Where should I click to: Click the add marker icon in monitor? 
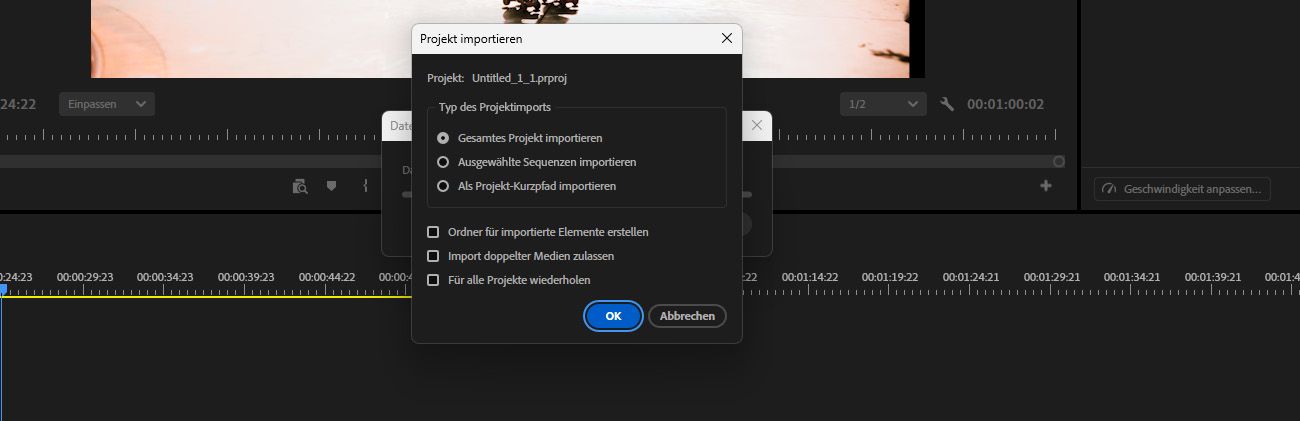click(x=332, y=186)
